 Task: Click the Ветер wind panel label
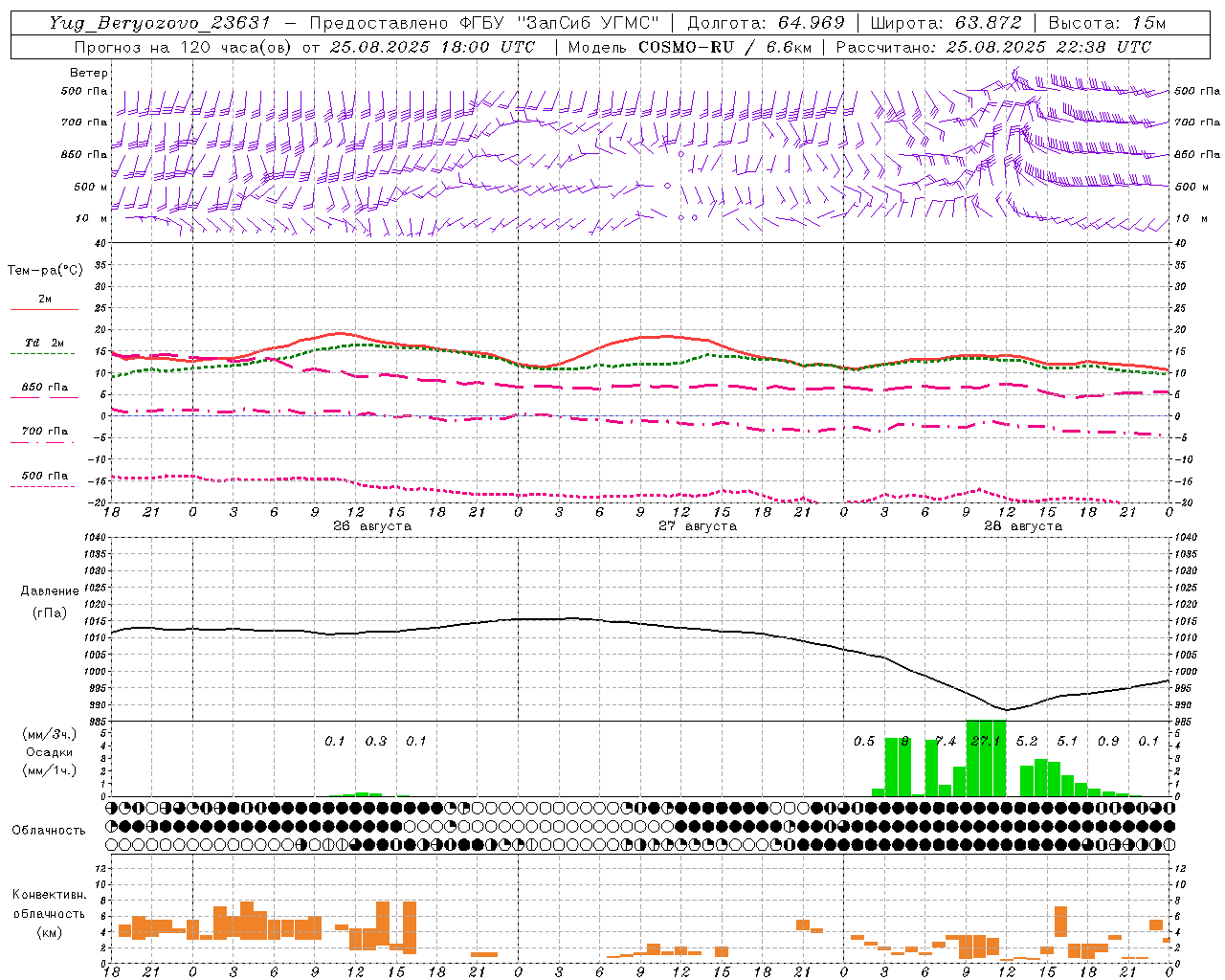89,73
